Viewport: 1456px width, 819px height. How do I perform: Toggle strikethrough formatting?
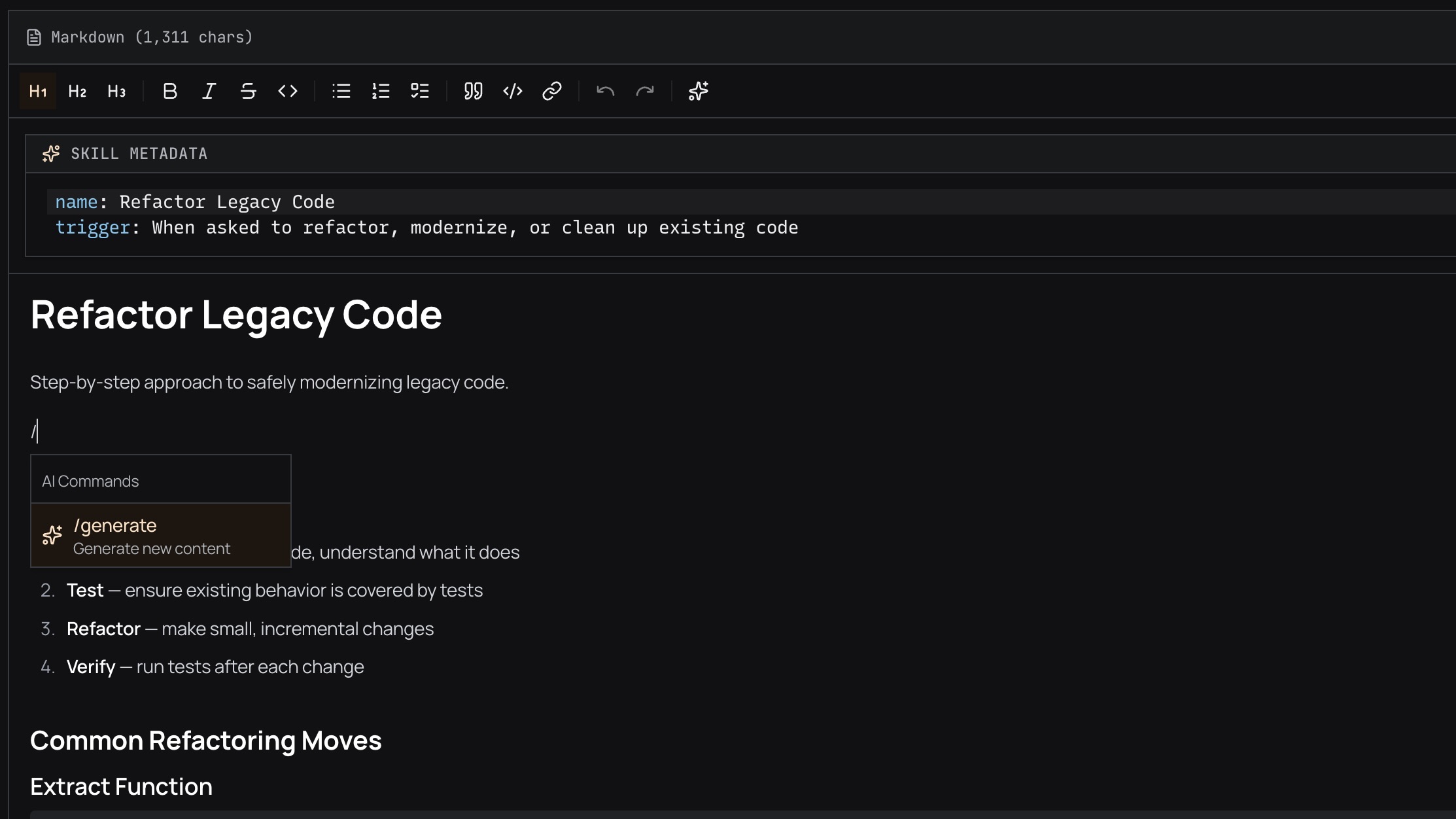click(248, 91)
